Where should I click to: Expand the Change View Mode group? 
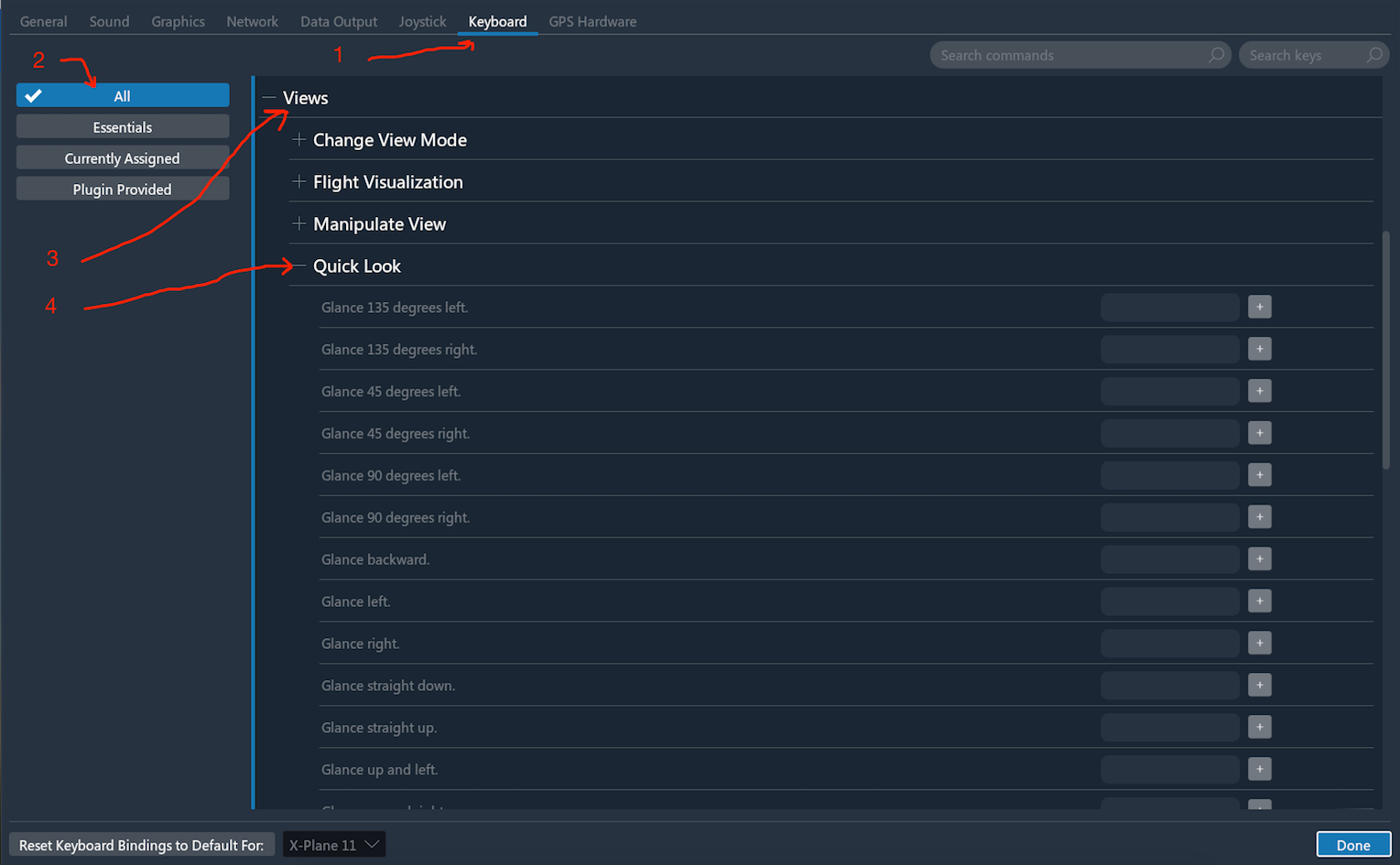[298, 139]
